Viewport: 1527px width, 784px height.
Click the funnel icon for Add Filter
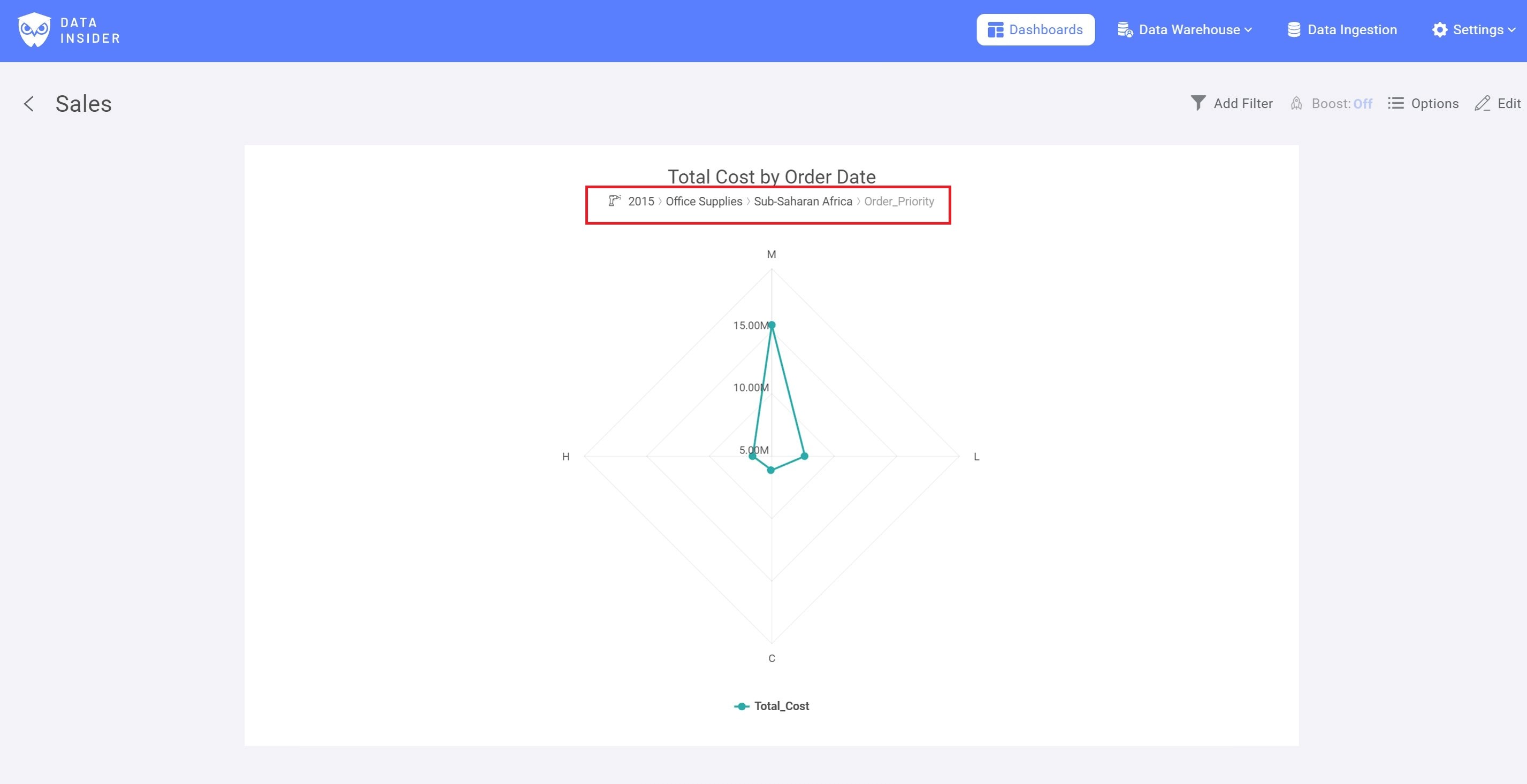pos(1198,103)
